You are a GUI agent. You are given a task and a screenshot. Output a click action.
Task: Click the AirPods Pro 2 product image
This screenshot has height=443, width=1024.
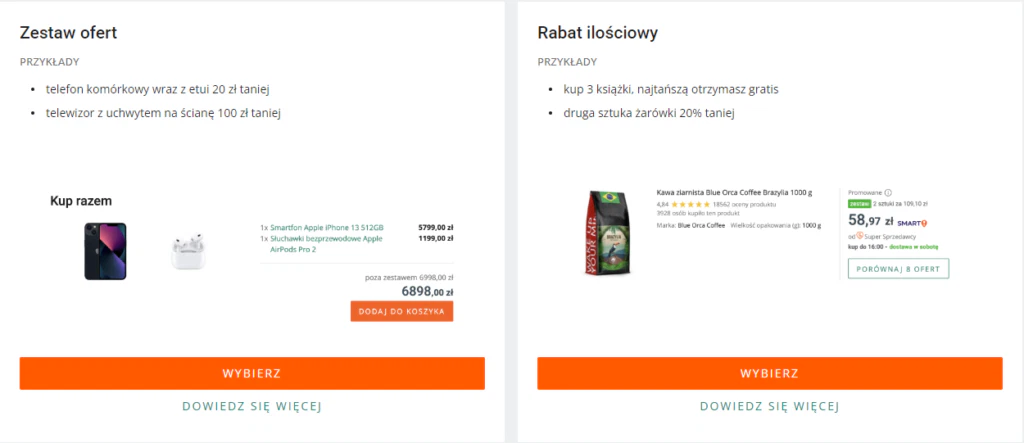[186, 252]
